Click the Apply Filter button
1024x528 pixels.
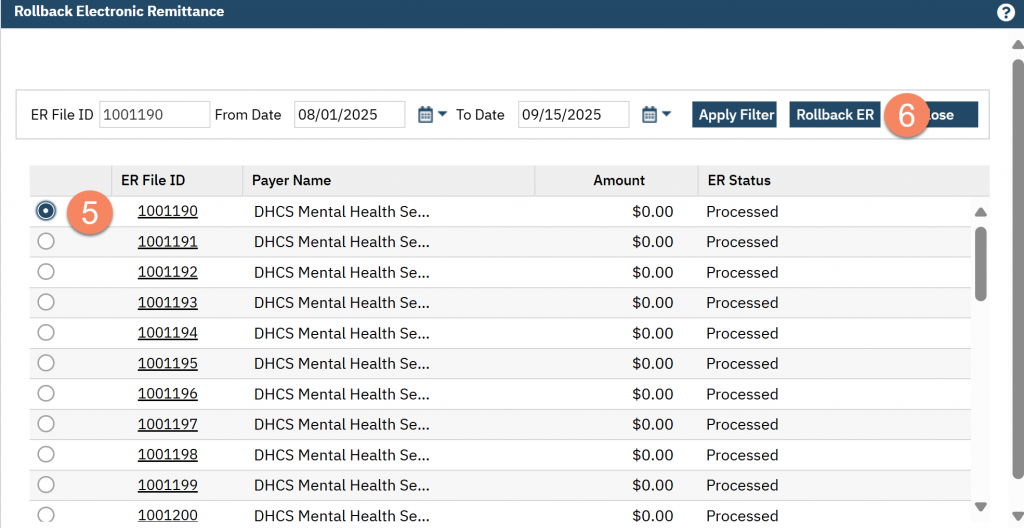736,115
